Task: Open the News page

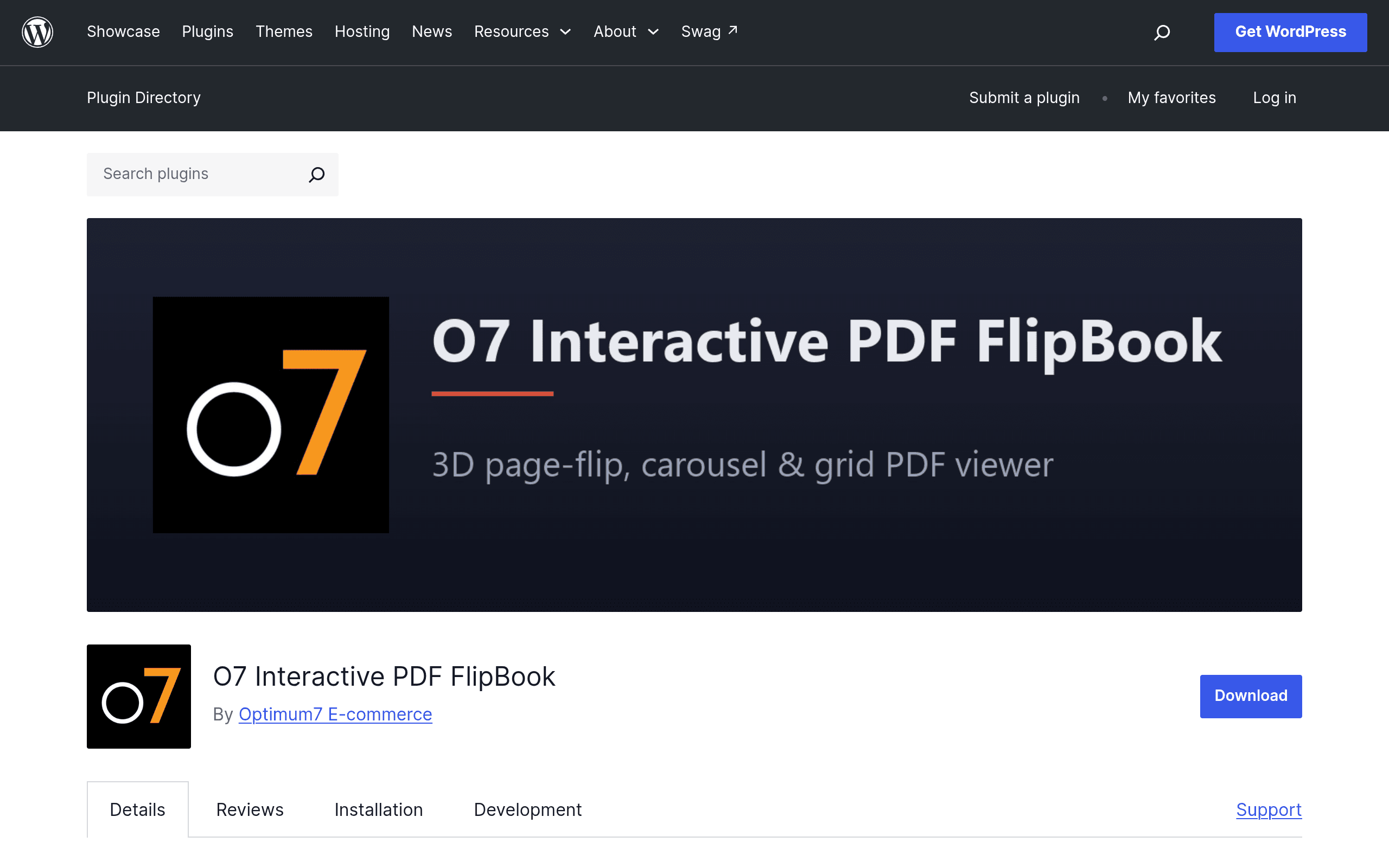Action: [432, 31]
